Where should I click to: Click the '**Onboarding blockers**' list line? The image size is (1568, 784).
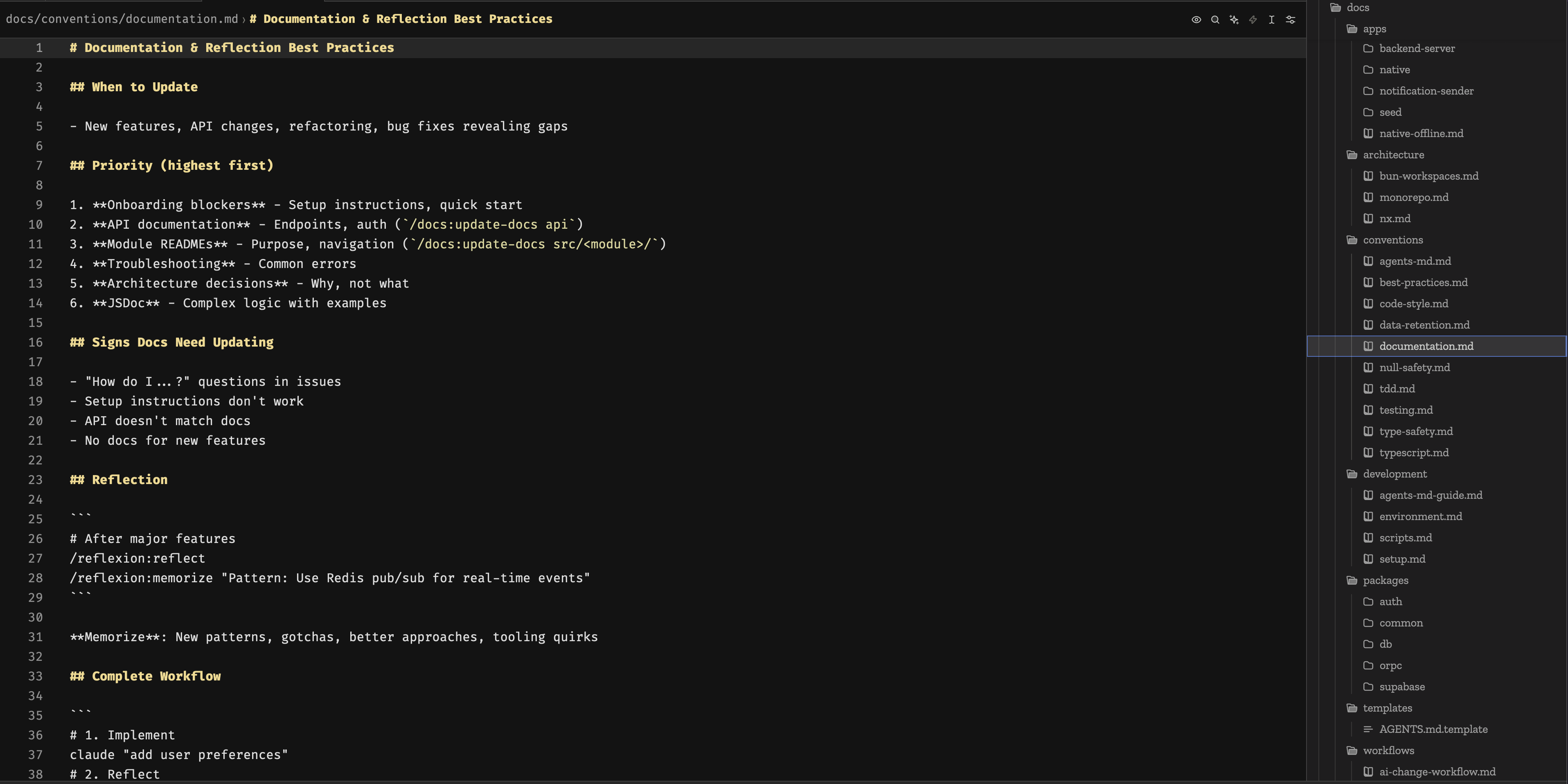296,205
